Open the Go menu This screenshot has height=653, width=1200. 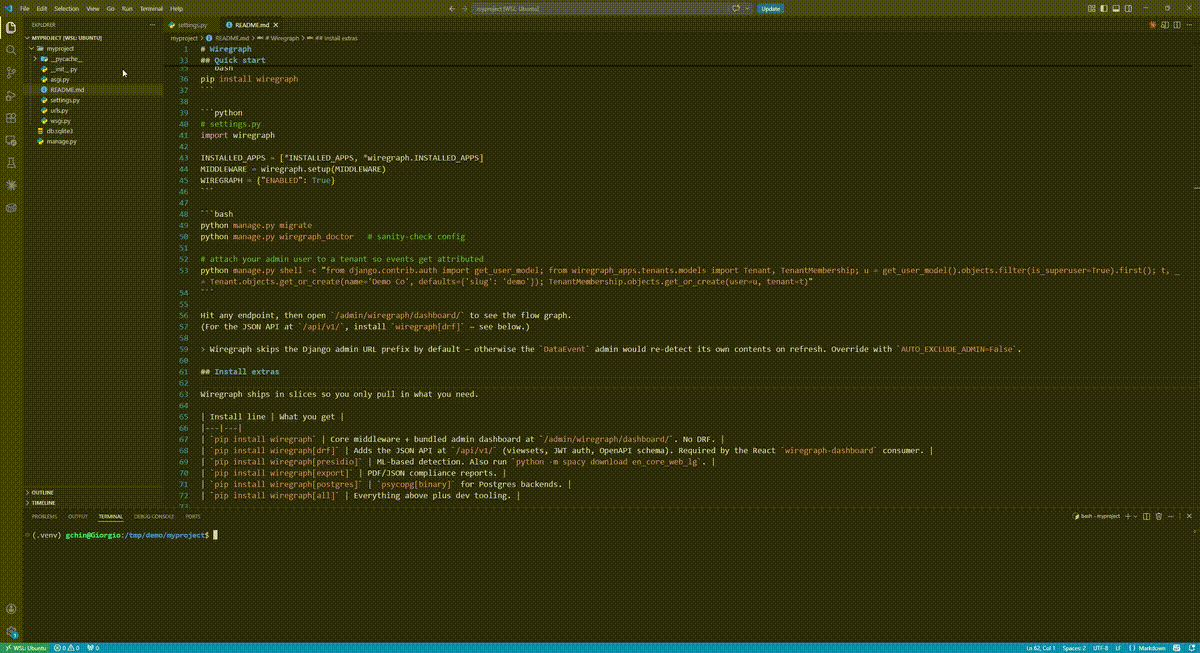[110, 8]
